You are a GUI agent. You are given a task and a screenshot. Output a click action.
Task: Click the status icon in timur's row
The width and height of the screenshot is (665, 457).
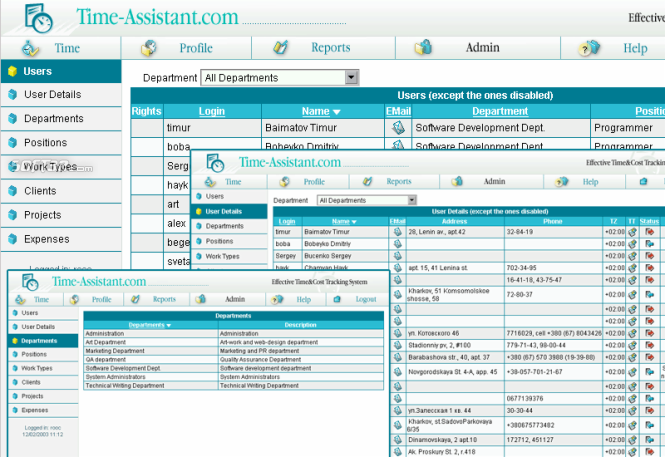[x=649, y=232]
